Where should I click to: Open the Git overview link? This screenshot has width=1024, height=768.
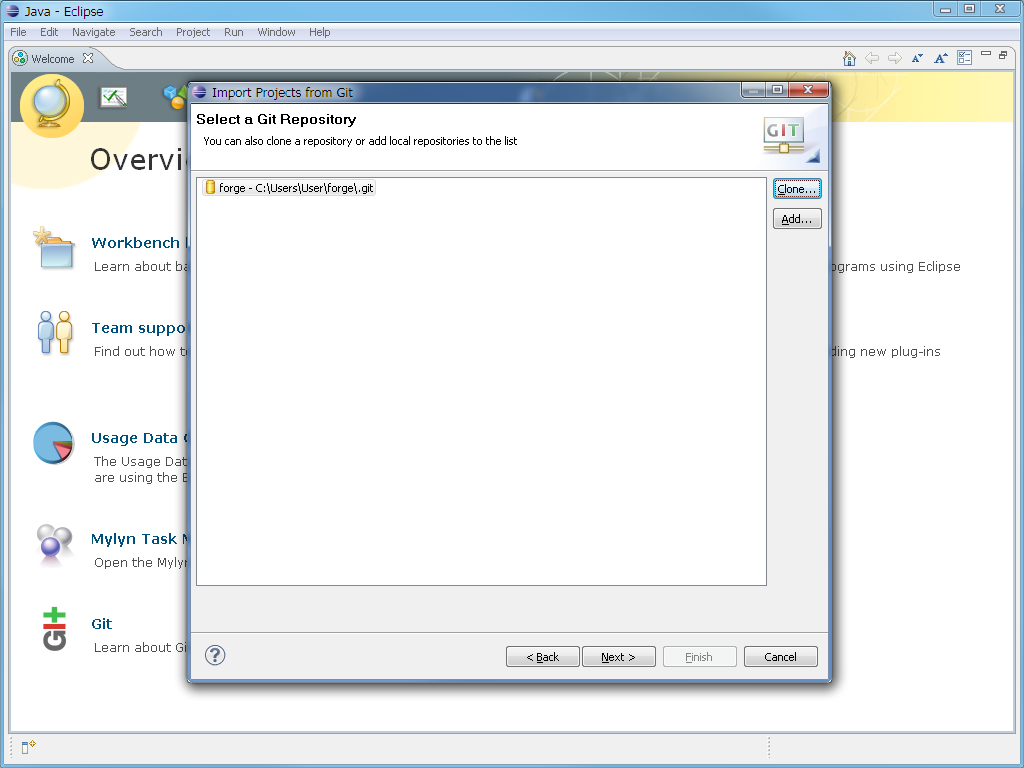tap(102, 624)
